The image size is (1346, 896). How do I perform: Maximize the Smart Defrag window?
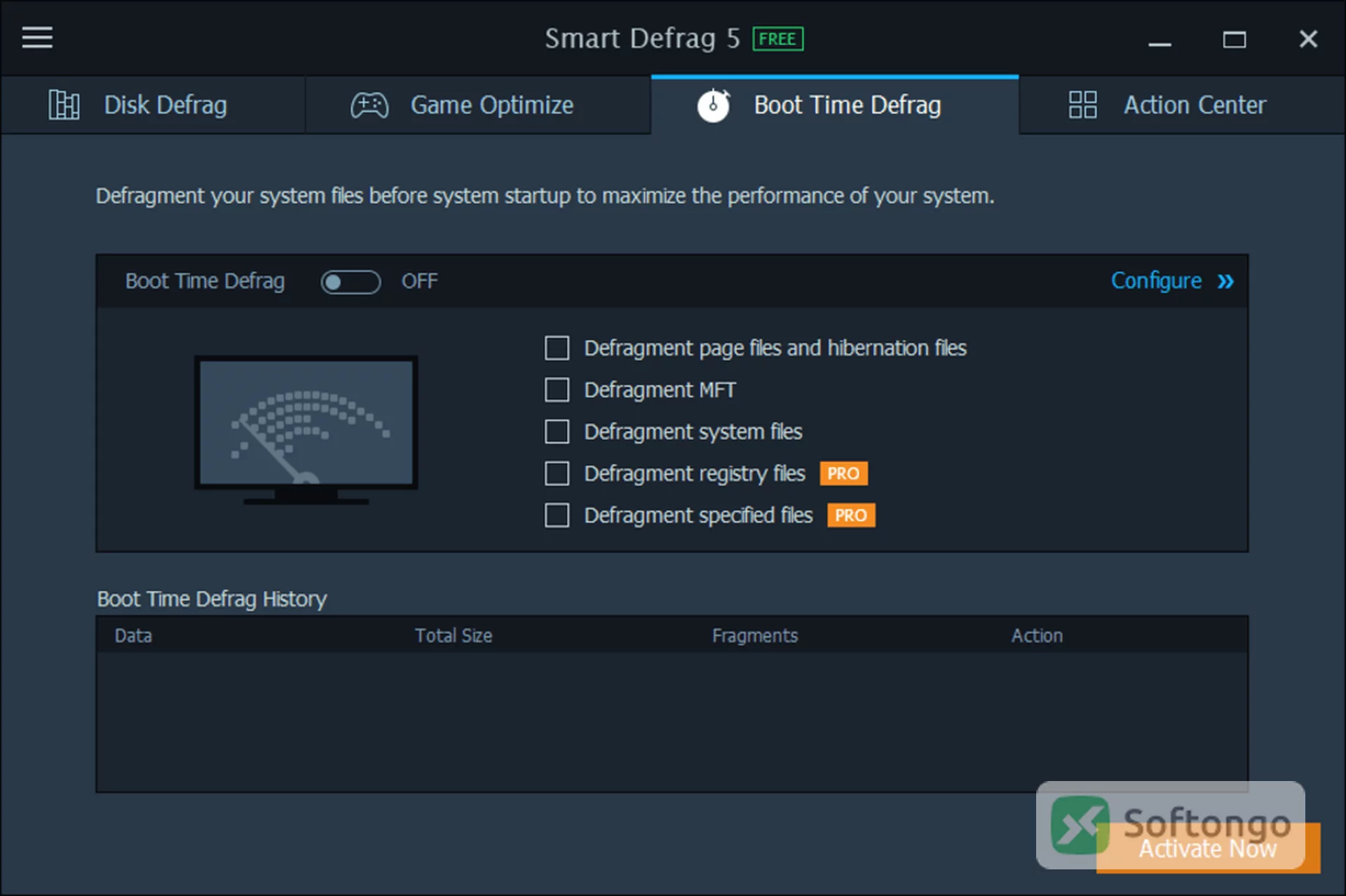1234,40
